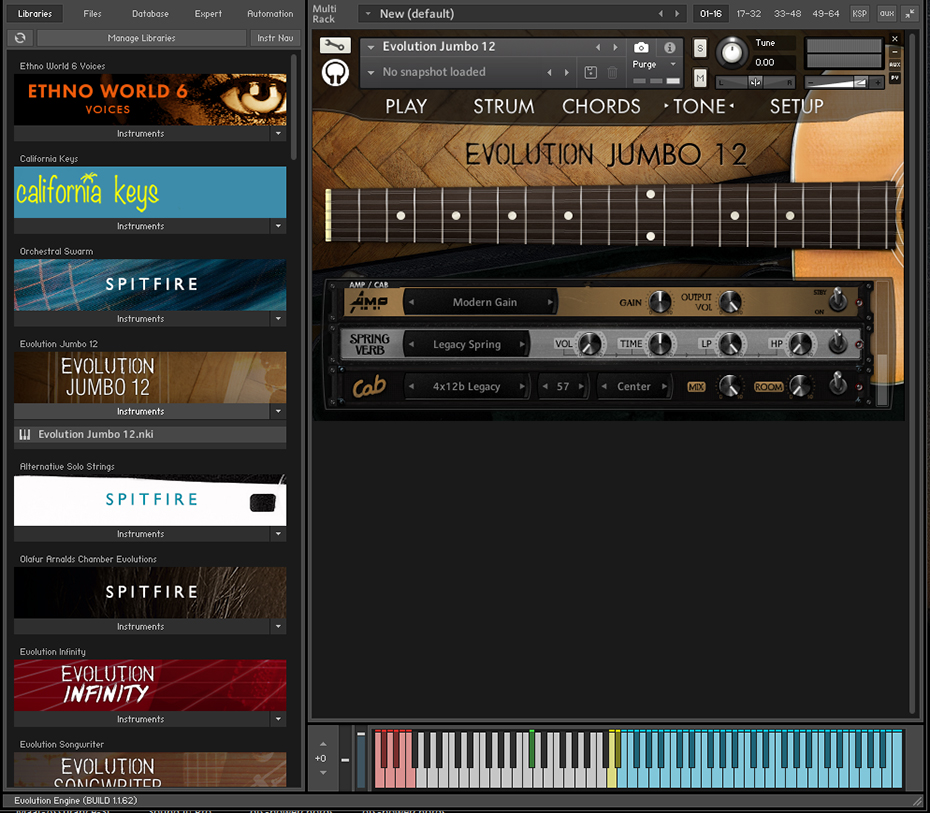Click the Evolution Infinity library banner

[150, 685]
